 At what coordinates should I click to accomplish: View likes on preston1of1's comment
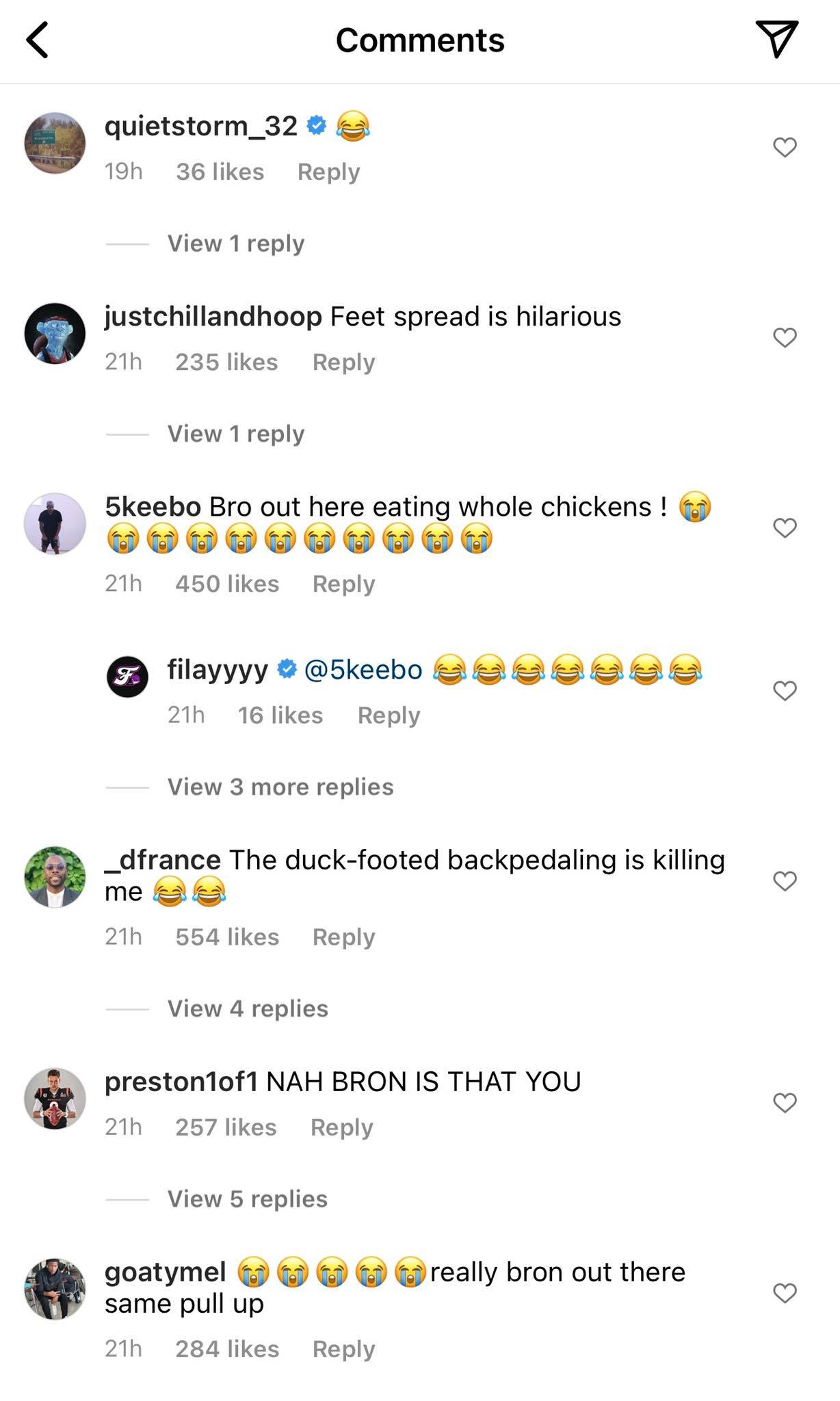click(x=226, y=1127)
